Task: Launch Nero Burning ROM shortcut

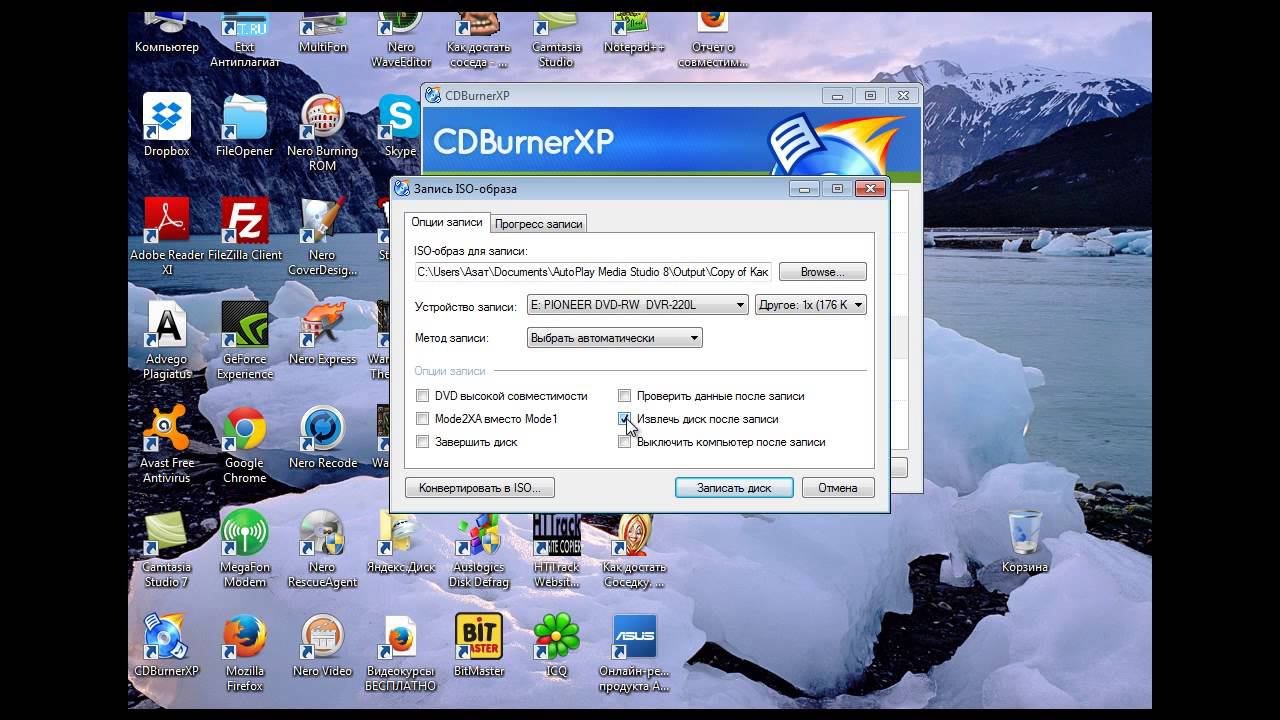Action: tap(322, 132)
